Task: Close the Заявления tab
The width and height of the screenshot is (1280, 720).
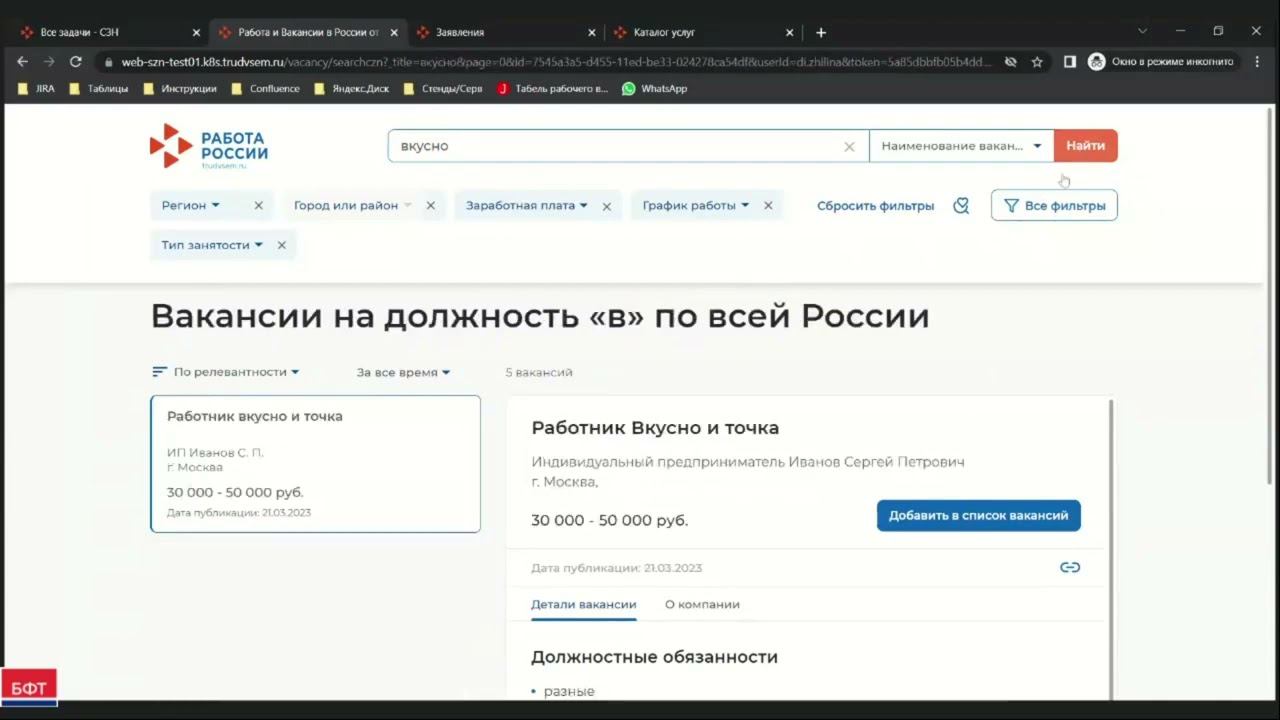Action: 592,32
